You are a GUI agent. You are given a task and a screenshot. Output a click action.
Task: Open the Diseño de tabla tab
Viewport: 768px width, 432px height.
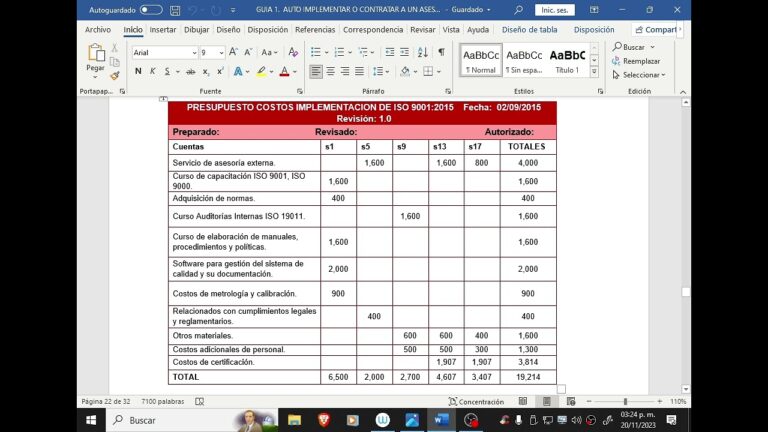(529, 29)
